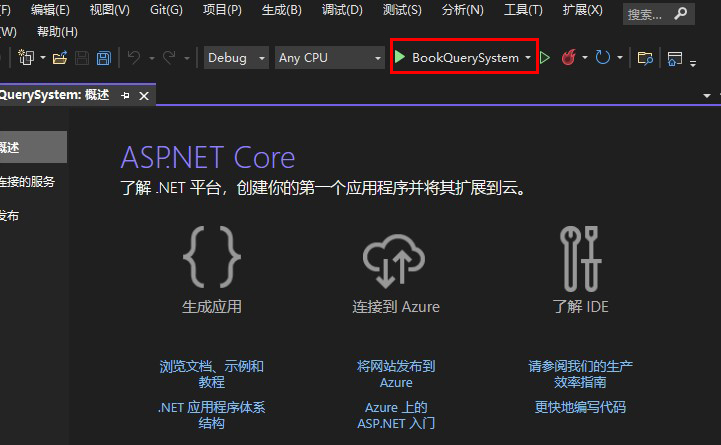Click the cloud 连接到 Azure icon
721x445 pixels.
(394, 261)
